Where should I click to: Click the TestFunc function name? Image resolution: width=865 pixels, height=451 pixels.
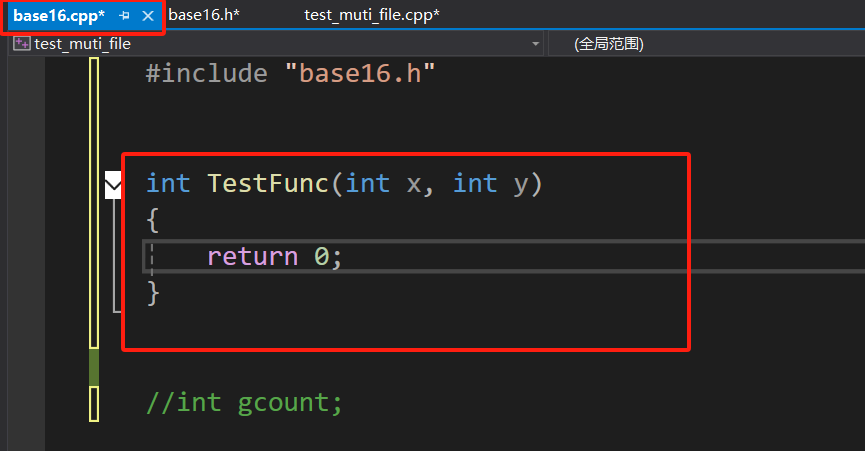269,184
